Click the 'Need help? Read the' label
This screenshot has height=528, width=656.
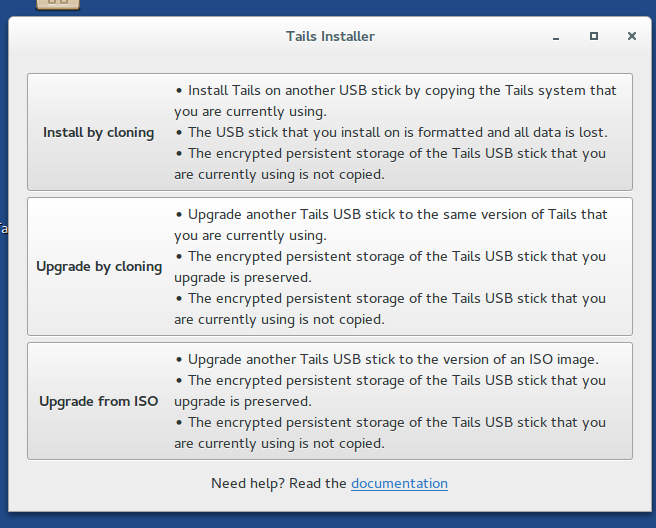pyautogui.click(x=279, y=483)
